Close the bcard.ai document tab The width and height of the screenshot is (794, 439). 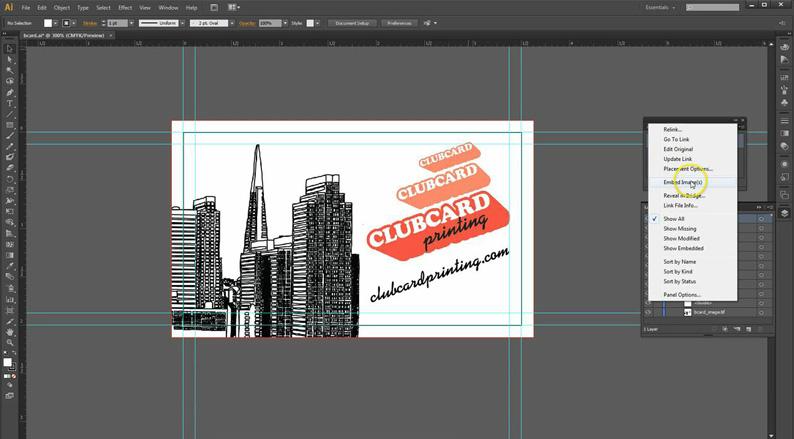[x=111, y=35]
